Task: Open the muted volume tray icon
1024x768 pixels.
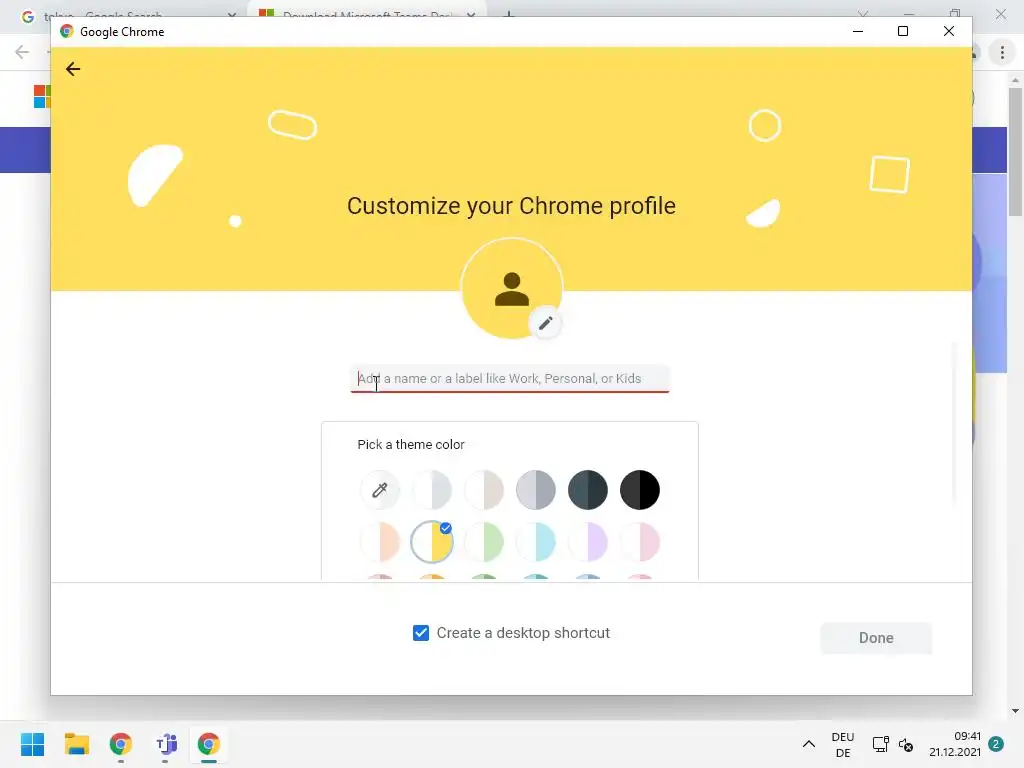Action: click(906, 744)
